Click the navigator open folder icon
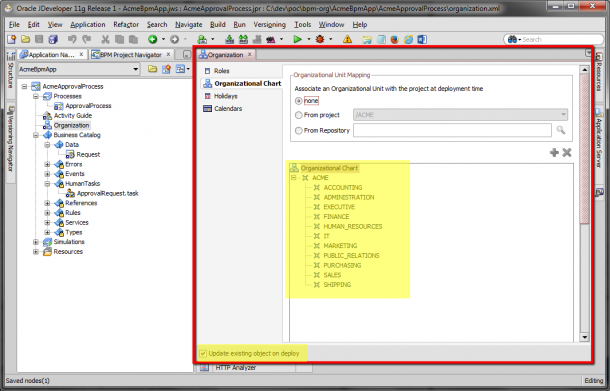Viewport: 610px width, 391px height. click(x=152, y=69)
